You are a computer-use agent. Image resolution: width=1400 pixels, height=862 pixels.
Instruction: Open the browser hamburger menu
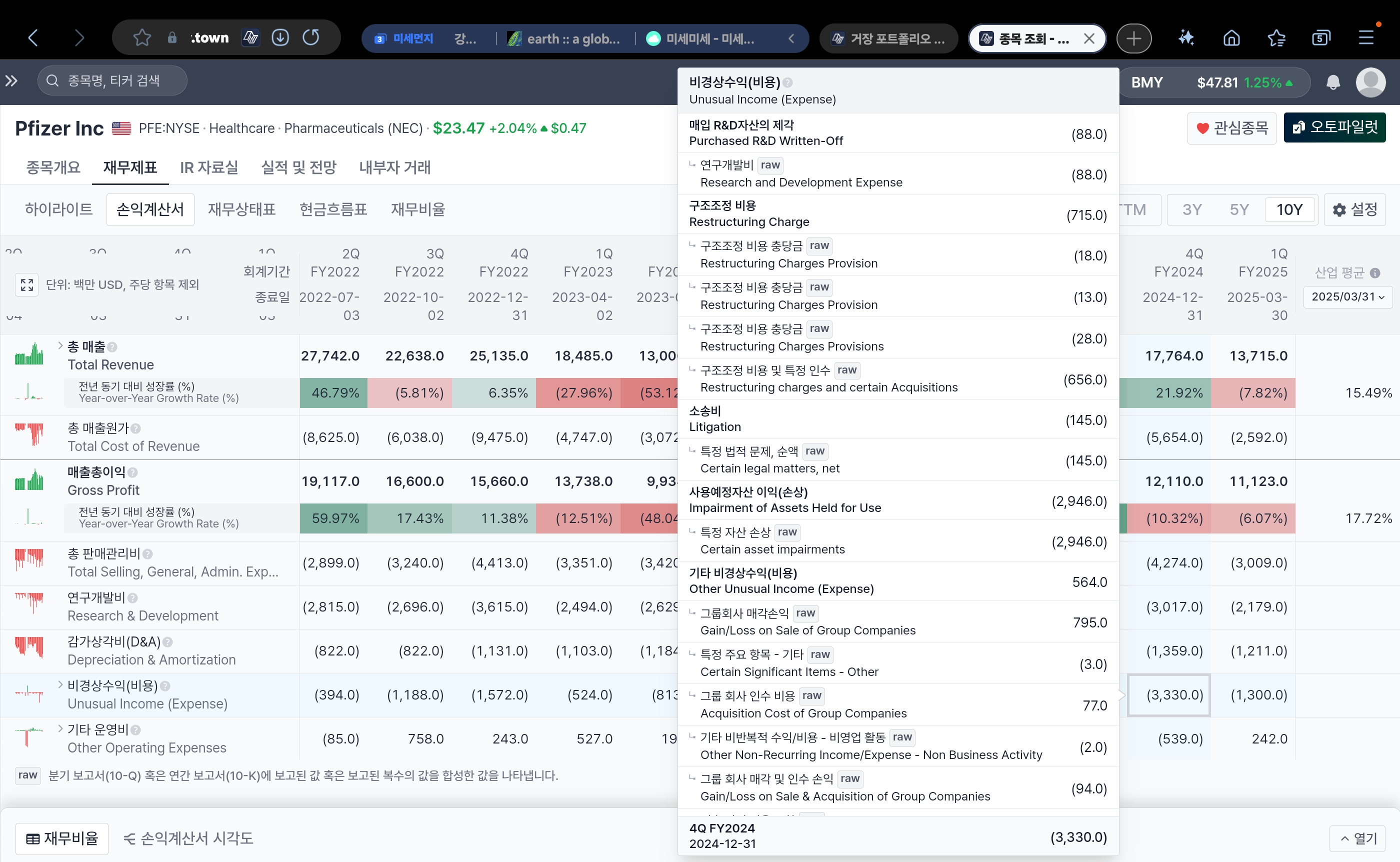(1366, 38)
